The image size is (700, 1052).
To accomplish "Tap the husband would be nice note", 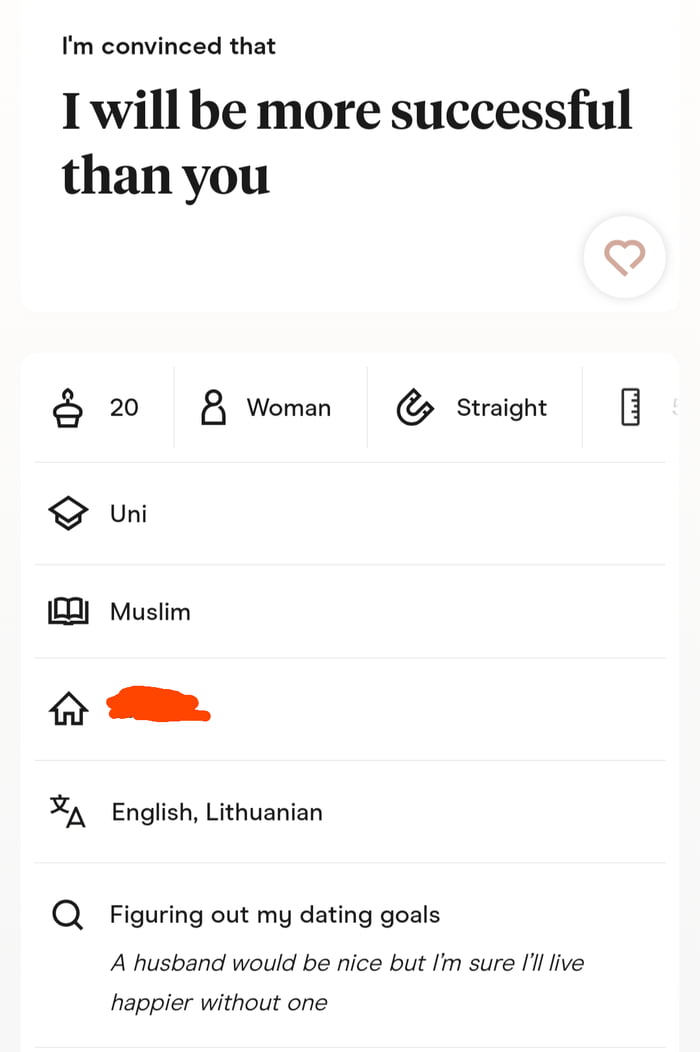I will tap(346, 982).
